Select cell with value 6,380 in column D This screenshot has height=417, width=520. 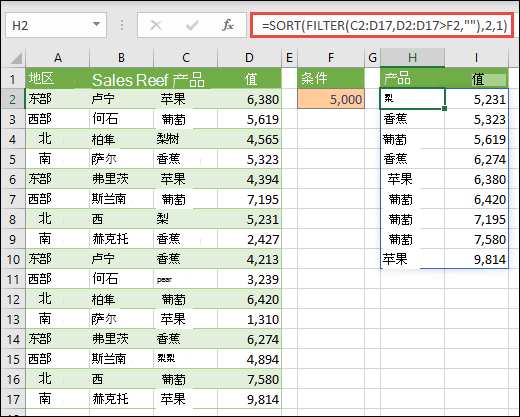(x=249, y=99)
